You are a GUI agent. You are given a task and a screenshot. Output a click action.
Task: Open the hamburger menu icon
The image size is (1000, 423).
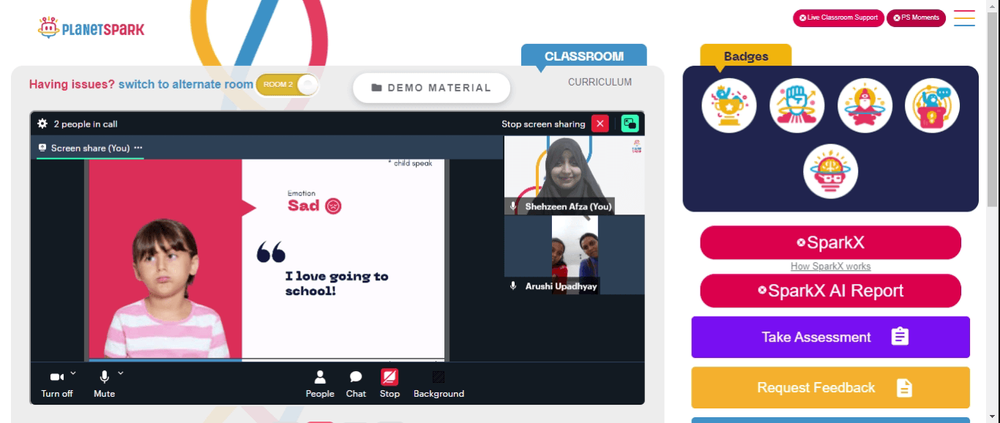coord(964,18)
